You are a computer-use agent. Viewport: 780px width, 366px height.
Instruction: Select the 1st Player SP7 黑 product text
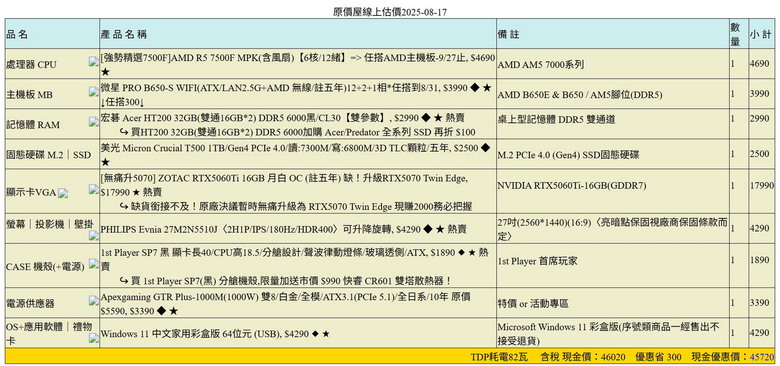[x=294, y=259]
